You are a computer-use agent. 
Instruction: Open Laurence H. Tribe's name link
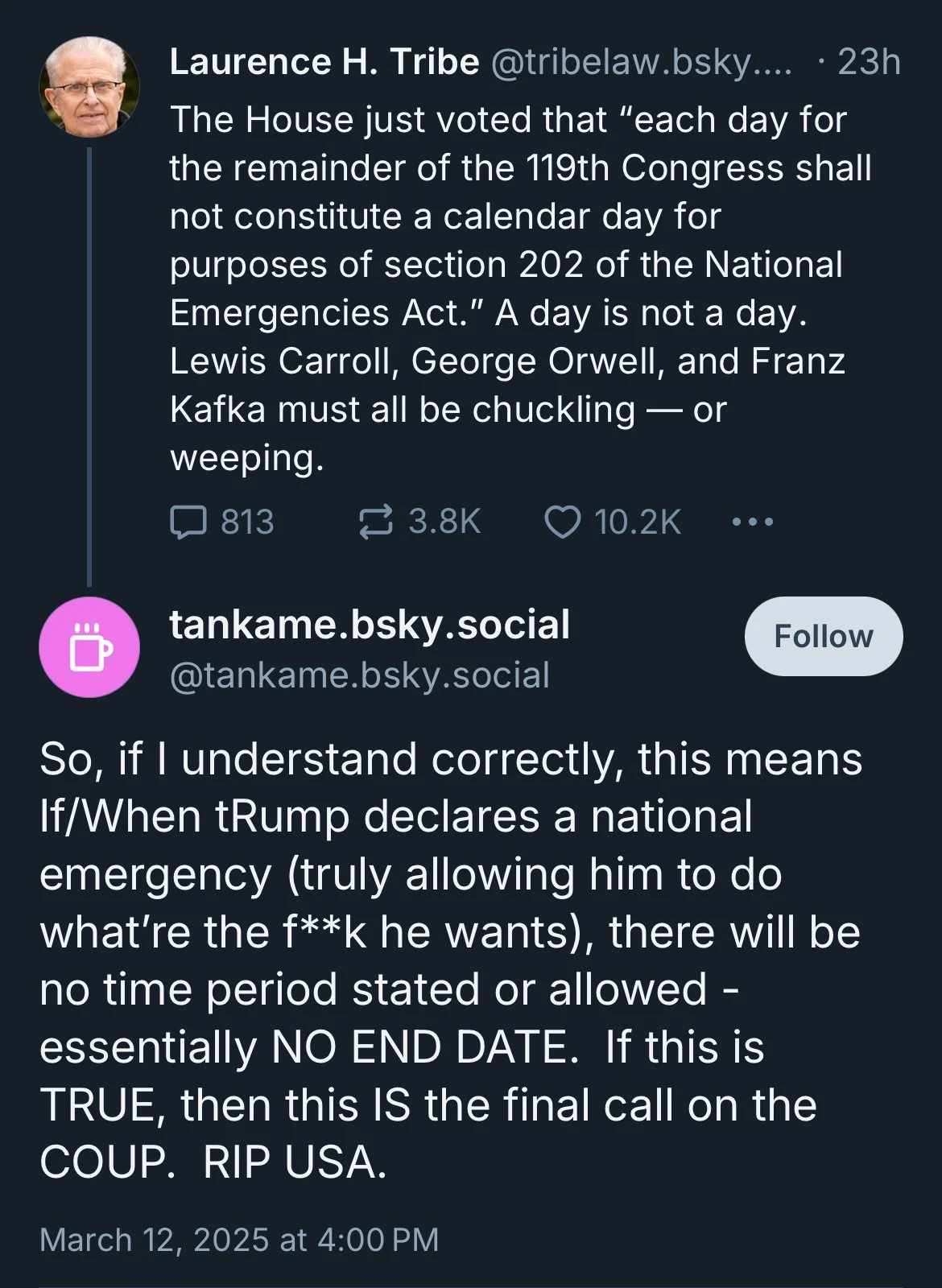[x=324, y=62]
